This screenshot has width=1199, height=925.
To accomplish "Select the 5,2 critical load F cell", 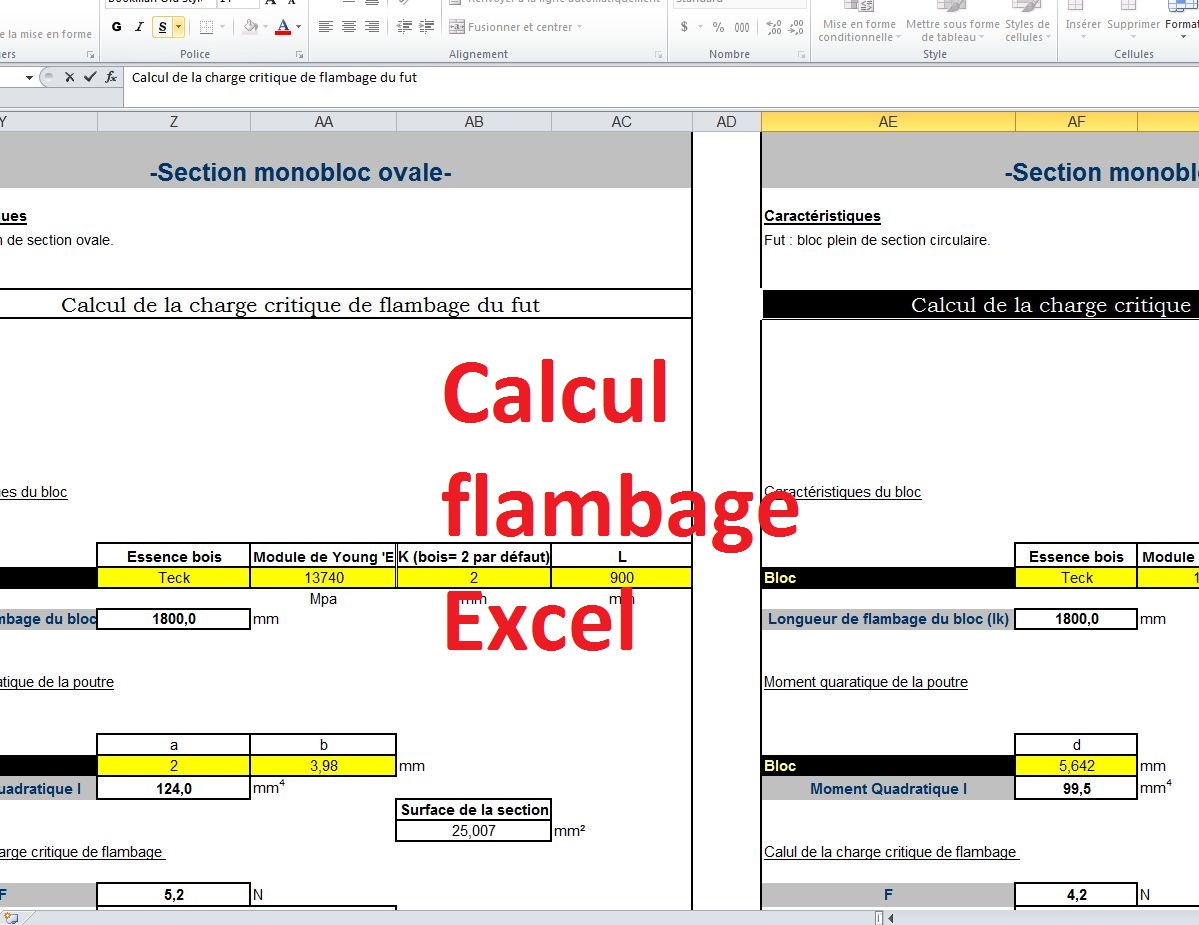I will (174, 894).
